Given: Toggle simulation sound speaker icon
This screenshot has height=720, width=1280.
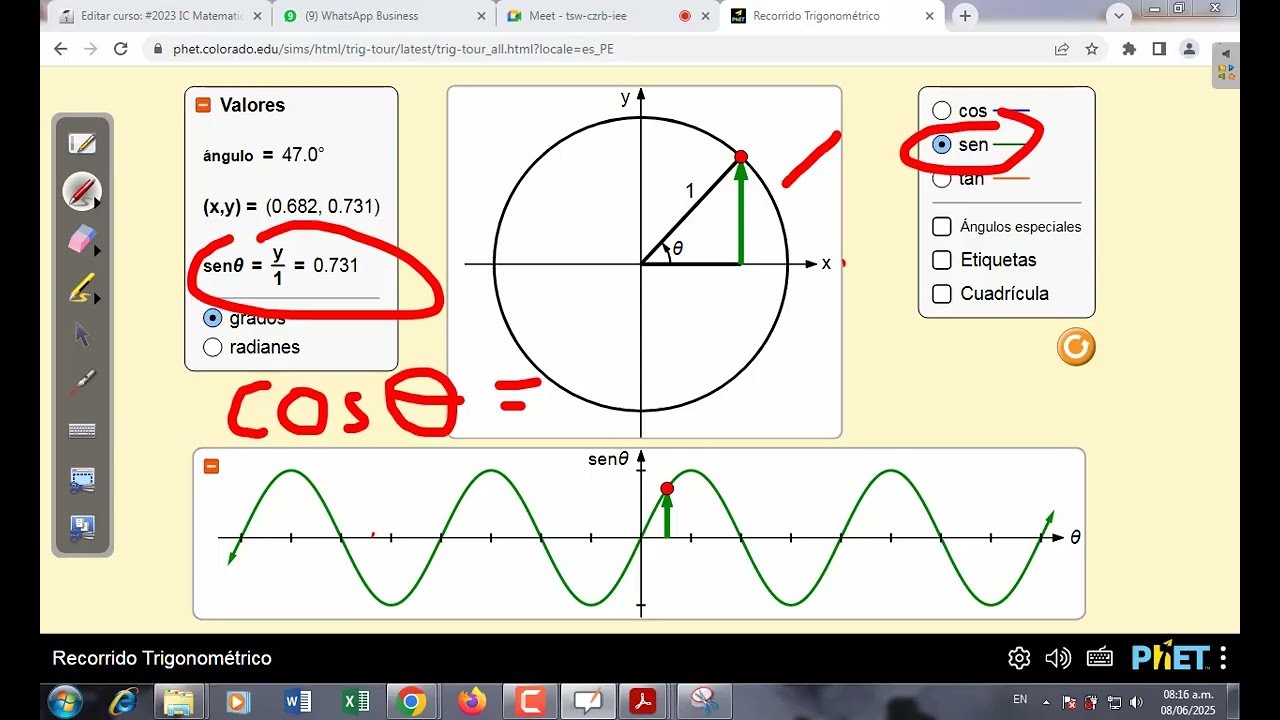Looking at the screenshot, I should [1058, 658].
